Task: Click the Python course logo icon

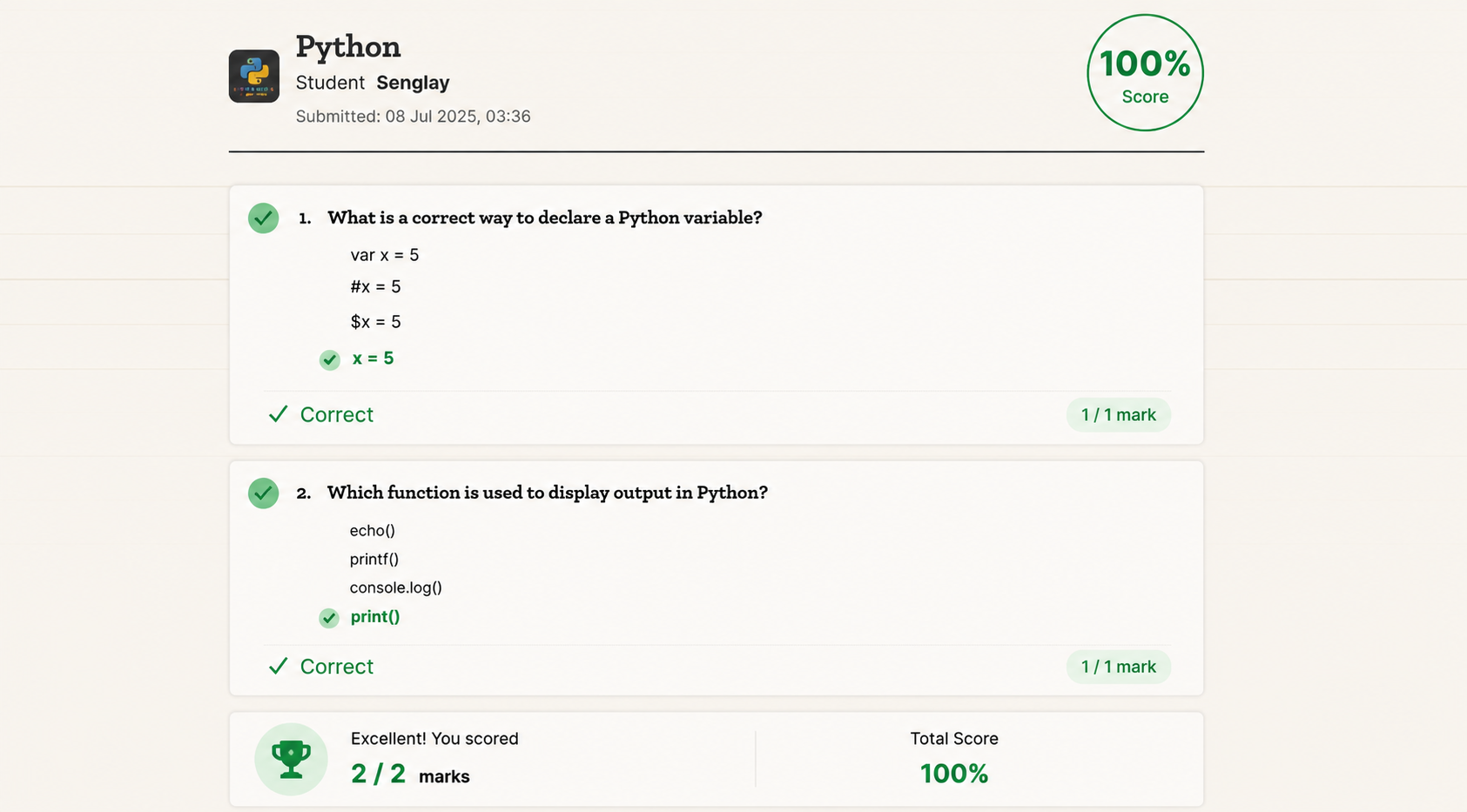Action: click(x=254, y=76)
